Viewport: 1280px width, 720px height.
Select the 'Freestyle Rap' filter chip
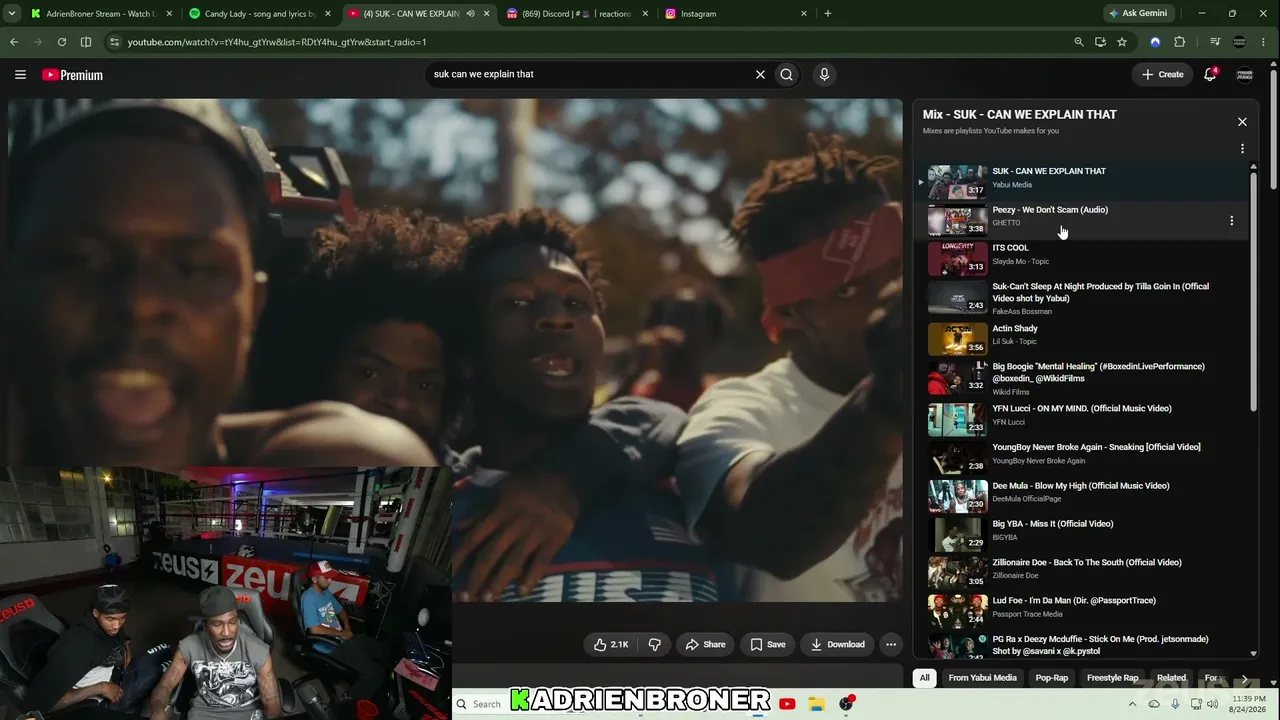[x=1113, y=678]
